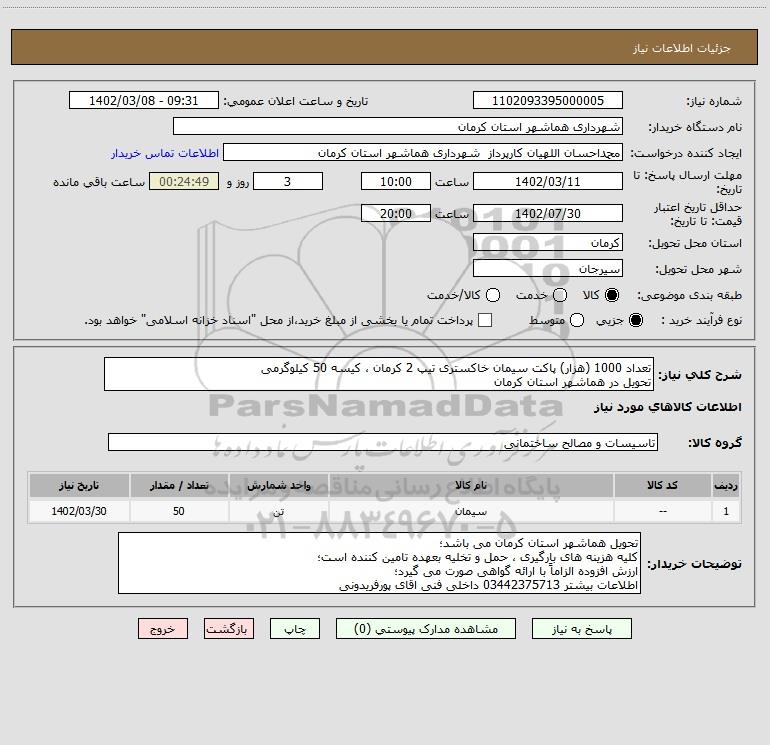Click need number field 1102093395000005
The width and height of the screenshot is (770, 745).
point(548,101)
